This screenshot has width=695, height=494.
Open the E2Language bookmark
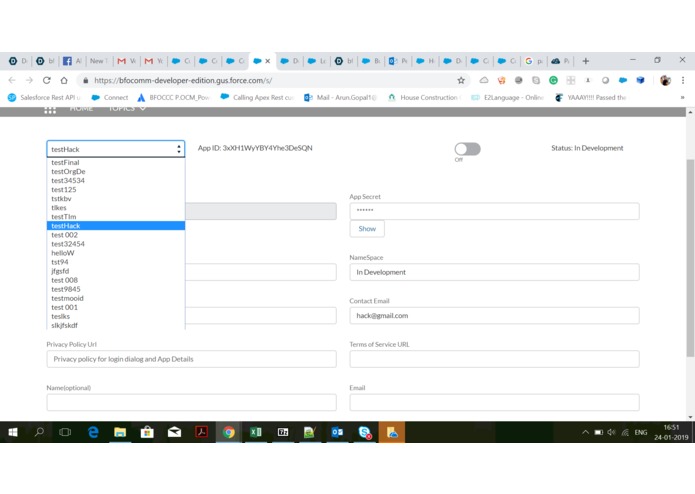[508, 97]
